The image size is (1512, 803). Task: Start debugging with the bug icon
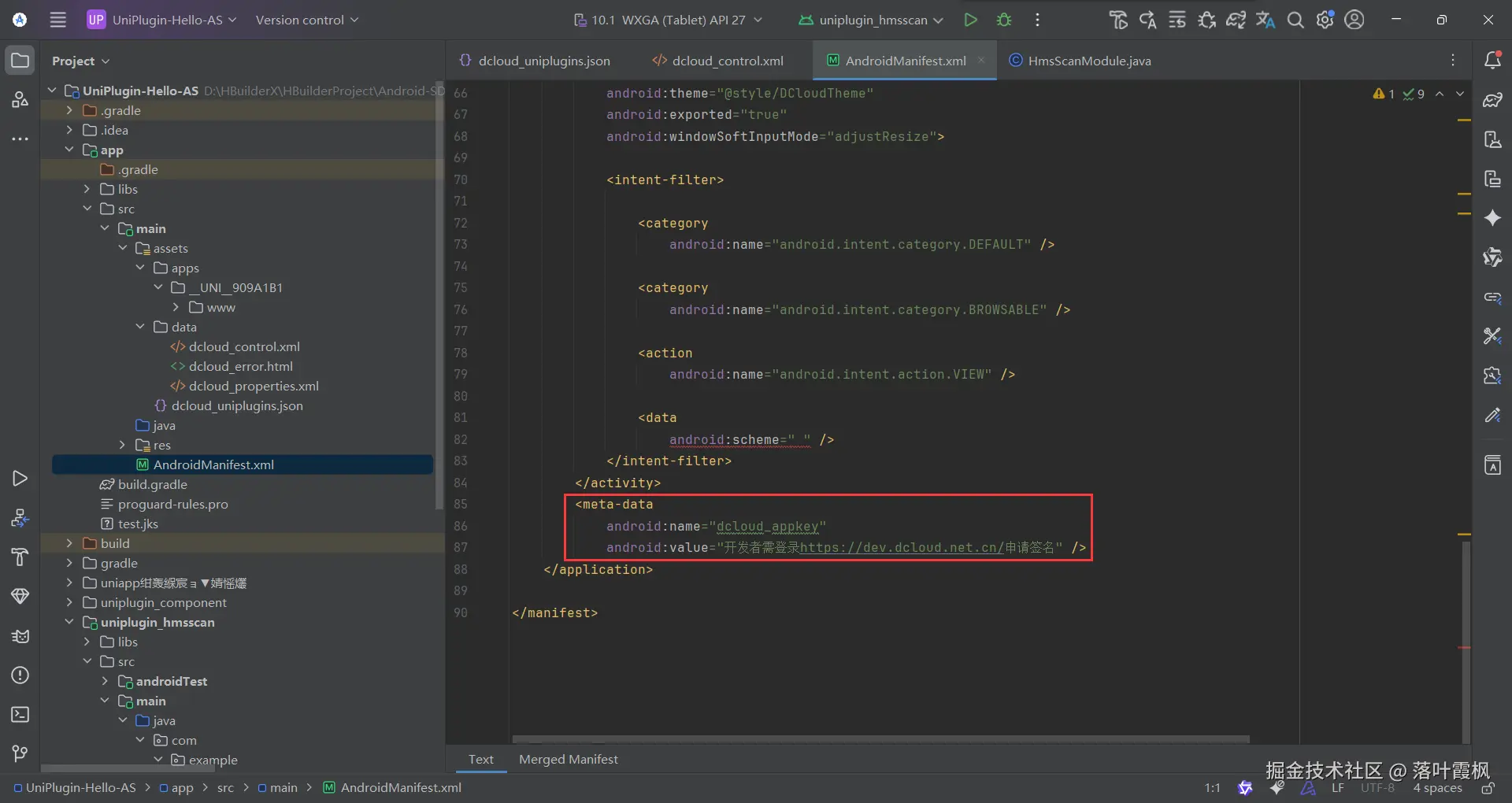(1004, 20)
